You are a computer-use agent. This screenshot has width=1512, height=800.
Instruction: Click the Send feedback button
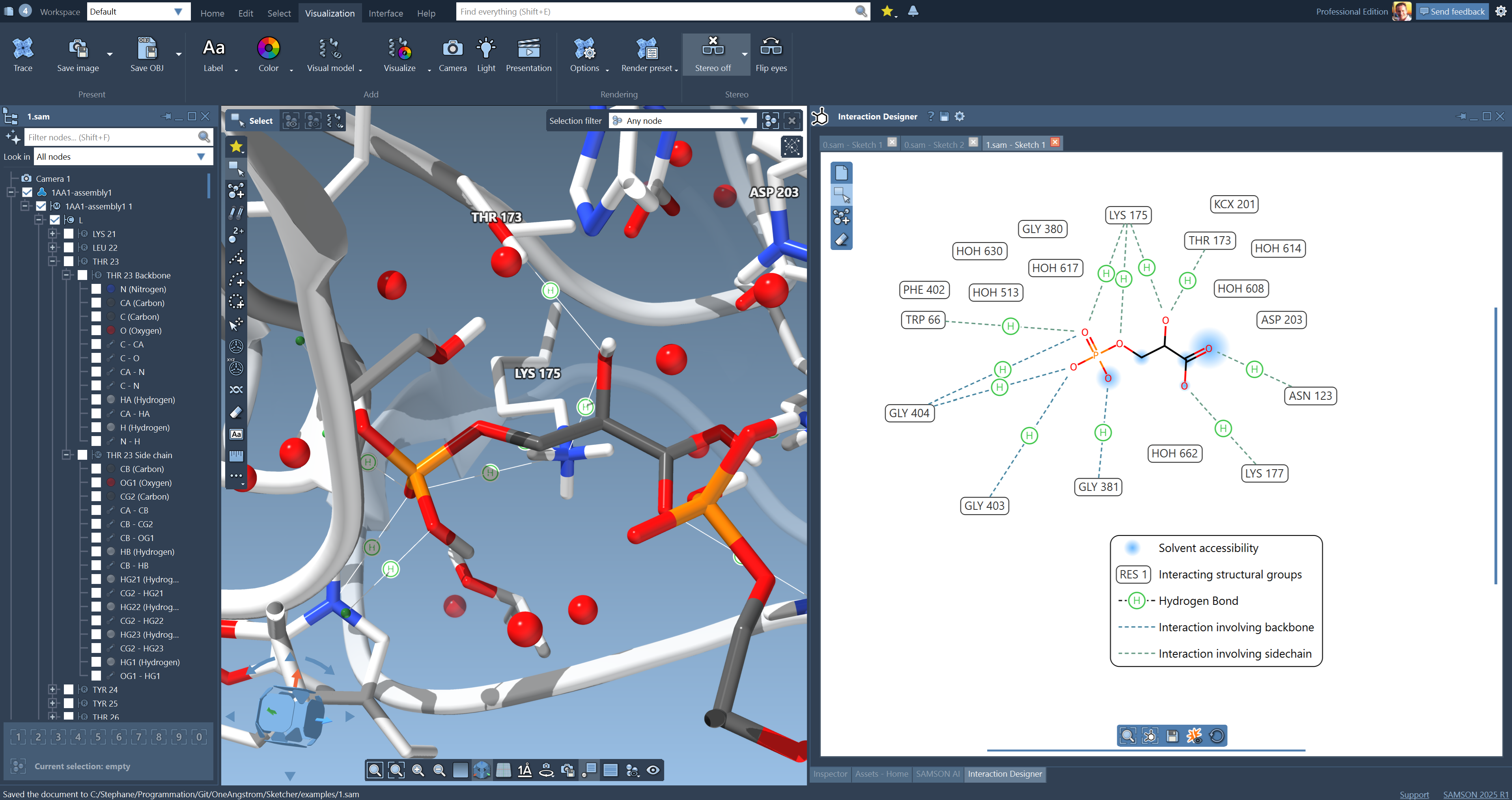click(1452, 11)
